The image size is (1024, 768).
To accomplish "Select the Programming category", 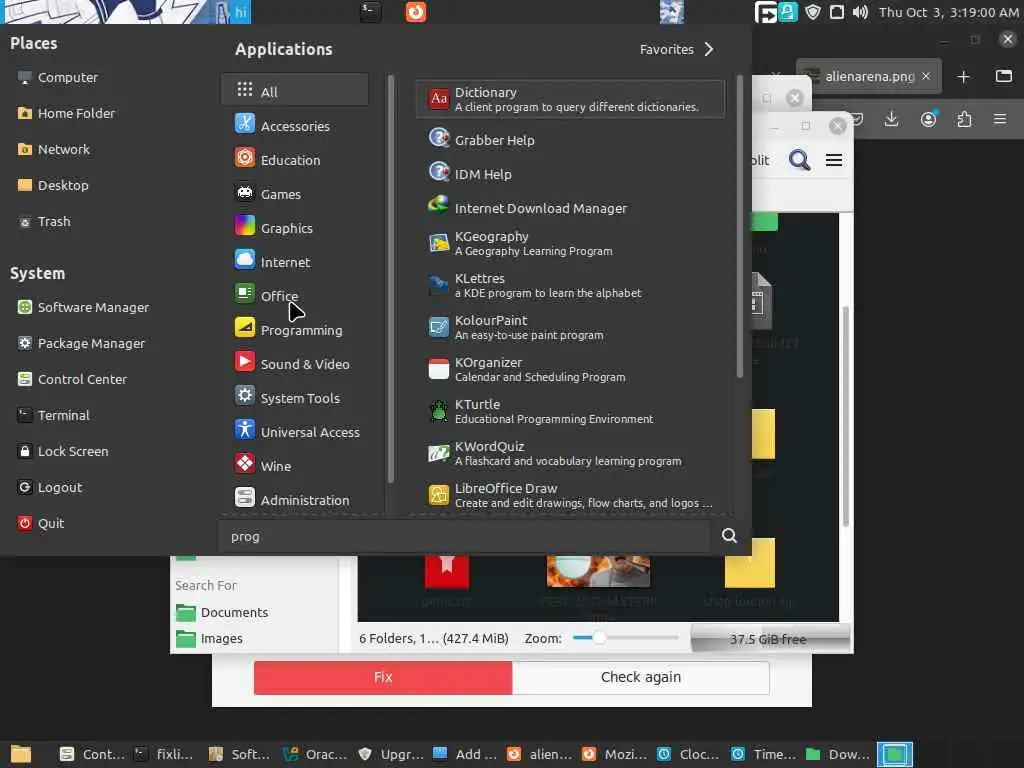I will tap(295, 329).
